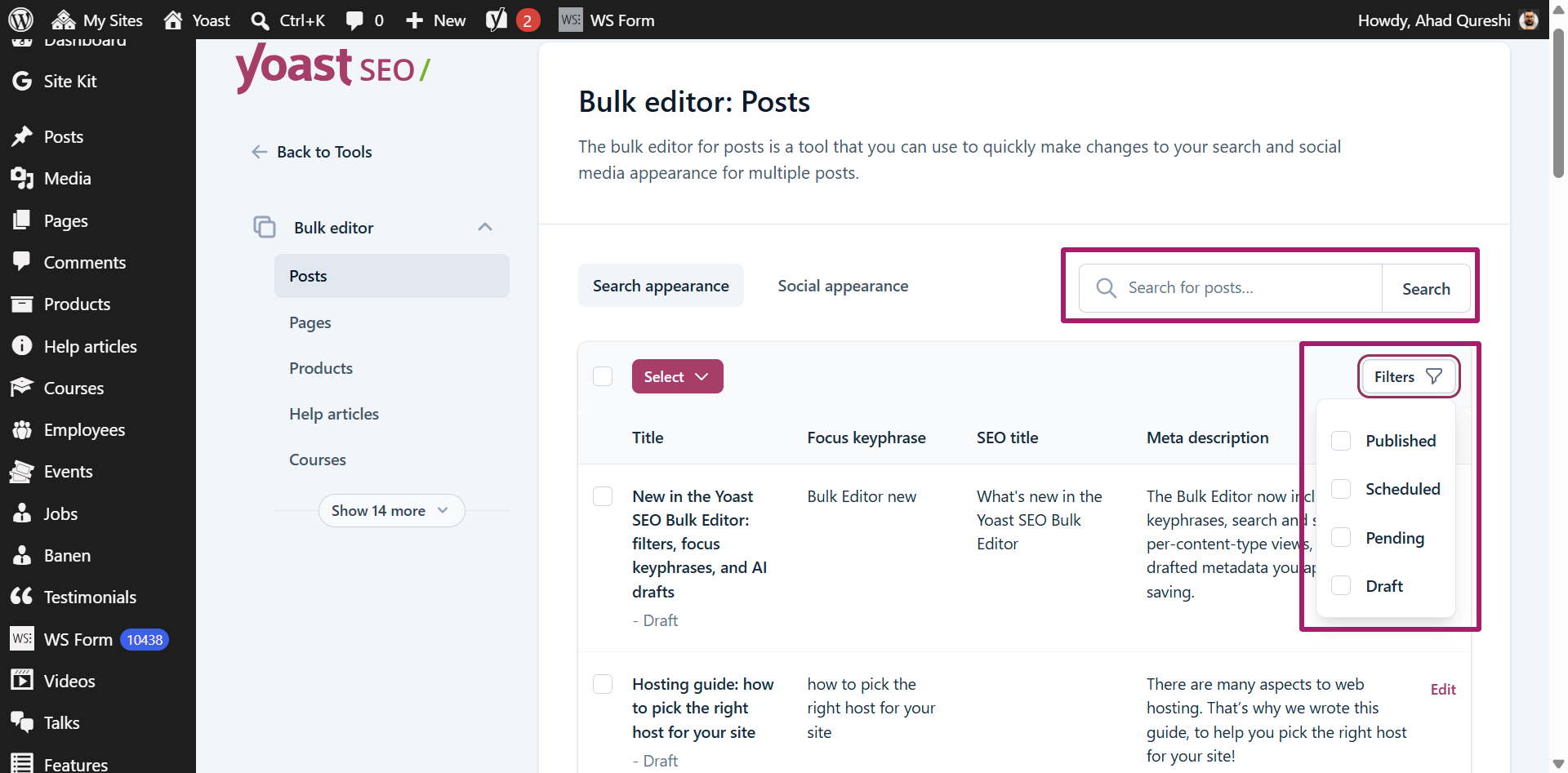Click the plus New content icon
Viewport: 1568px width, 773px height.
coord(414,20)
